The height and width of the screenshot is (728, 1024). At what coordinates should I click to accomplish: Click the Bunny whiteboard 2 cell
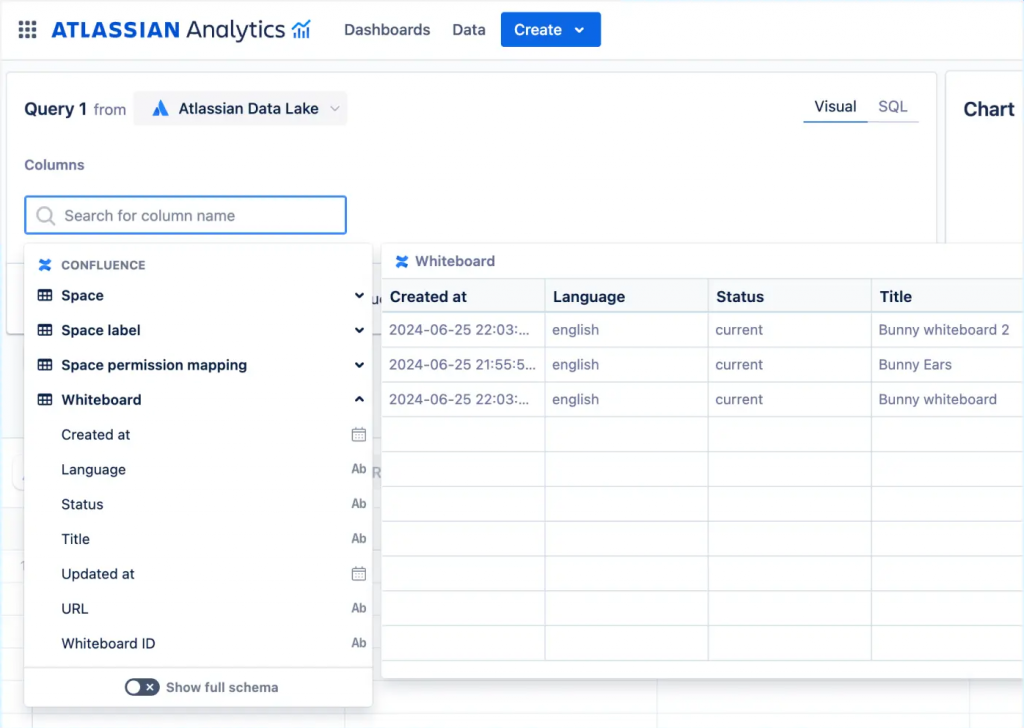click(x=948, y=330)
